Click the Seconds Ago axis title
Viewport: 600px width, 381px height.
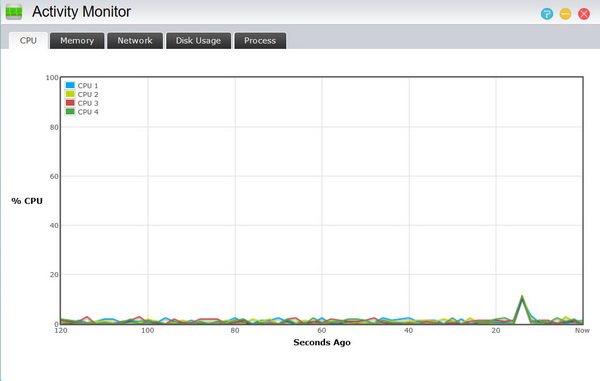click(322, 342)
